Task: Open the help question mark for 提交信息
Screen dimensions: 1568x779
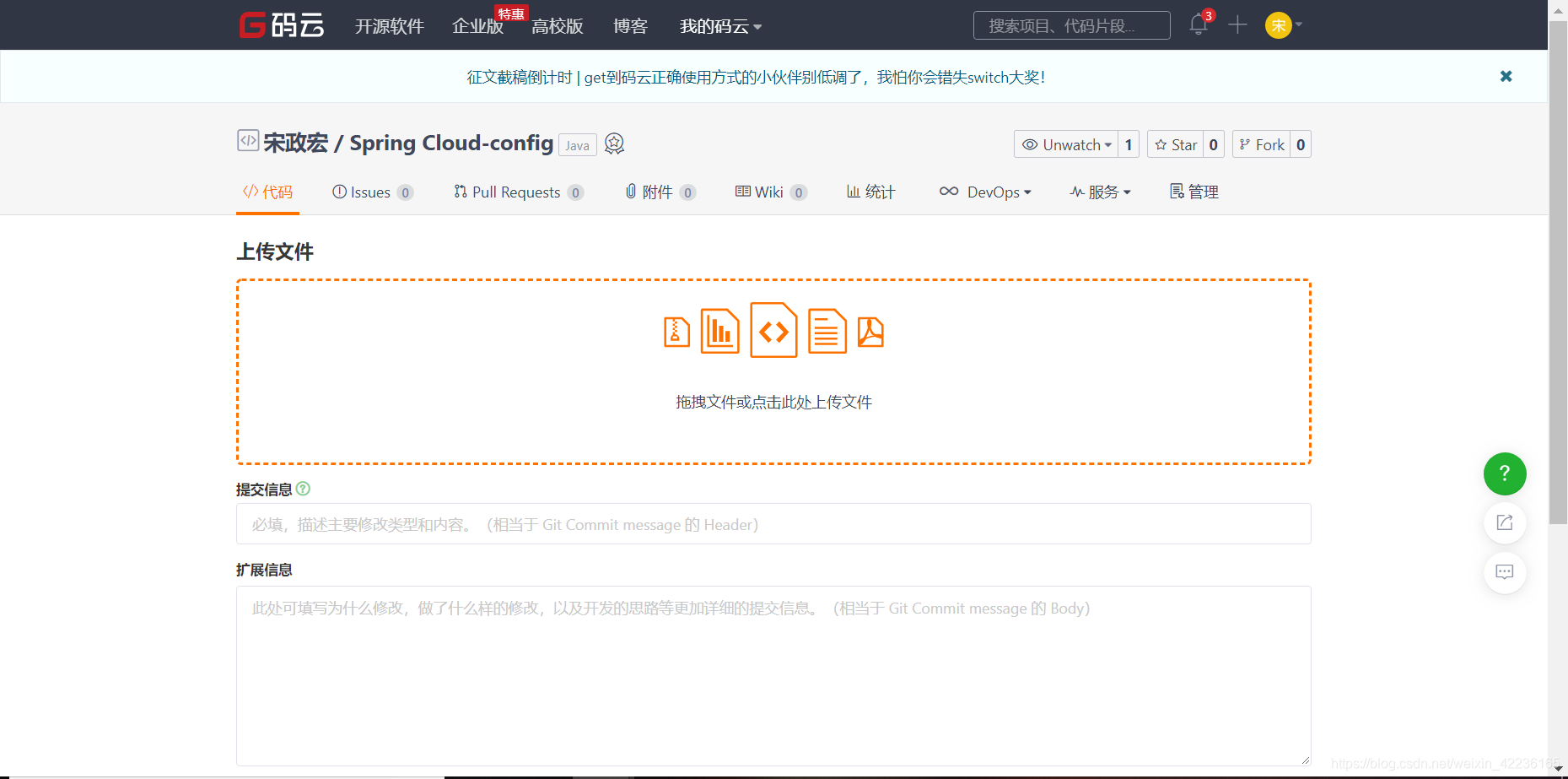Action: point(304,489)
